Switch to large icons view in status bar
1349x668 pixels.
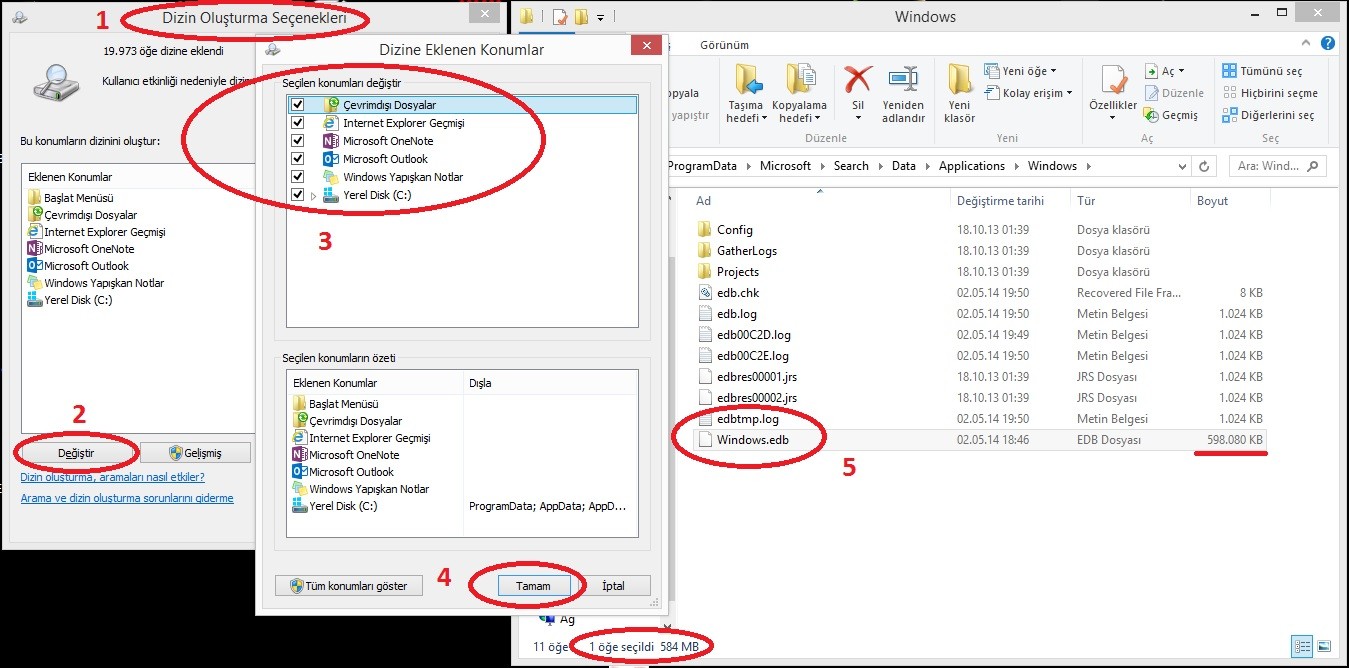(x=1324, y=646)
